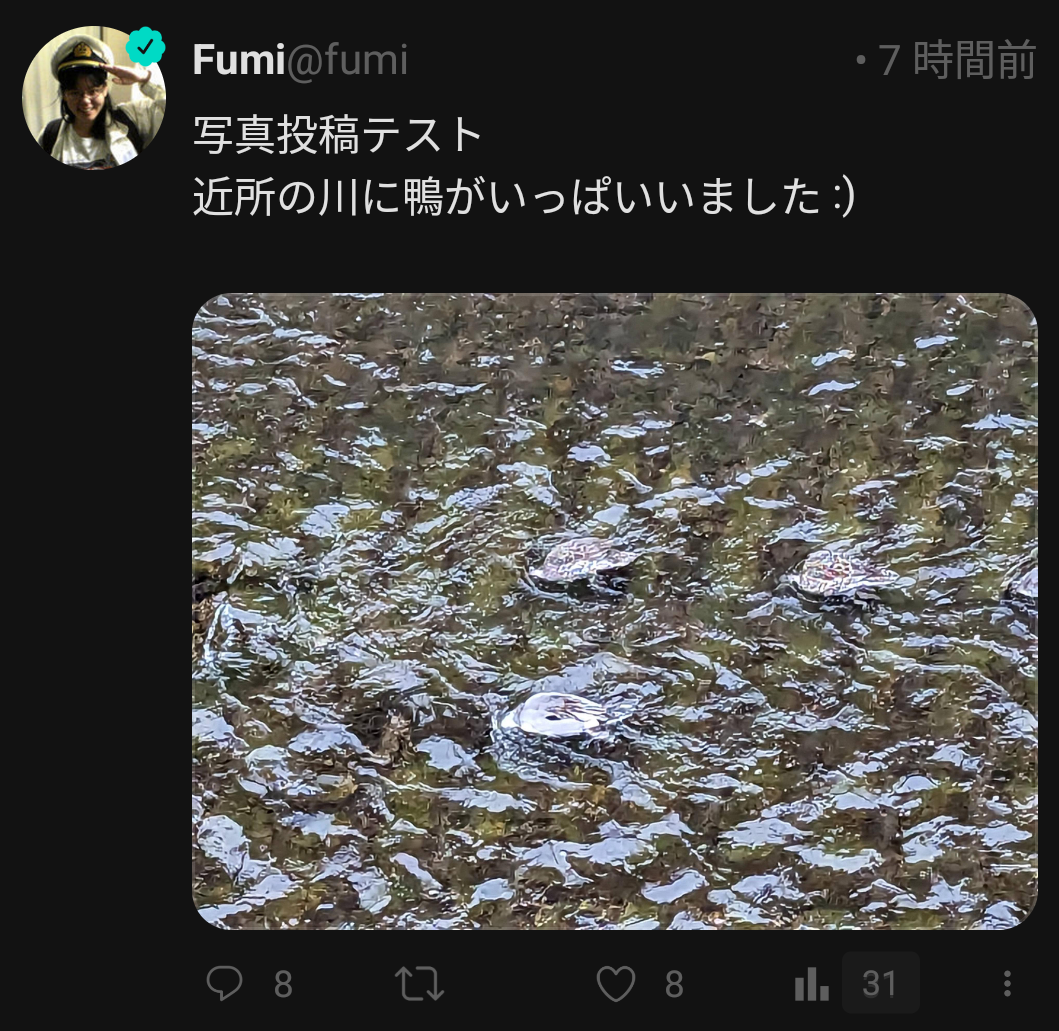1059x1031 pixels.
Task: Open view analytics bar chart icon
Action: (811, 984)
